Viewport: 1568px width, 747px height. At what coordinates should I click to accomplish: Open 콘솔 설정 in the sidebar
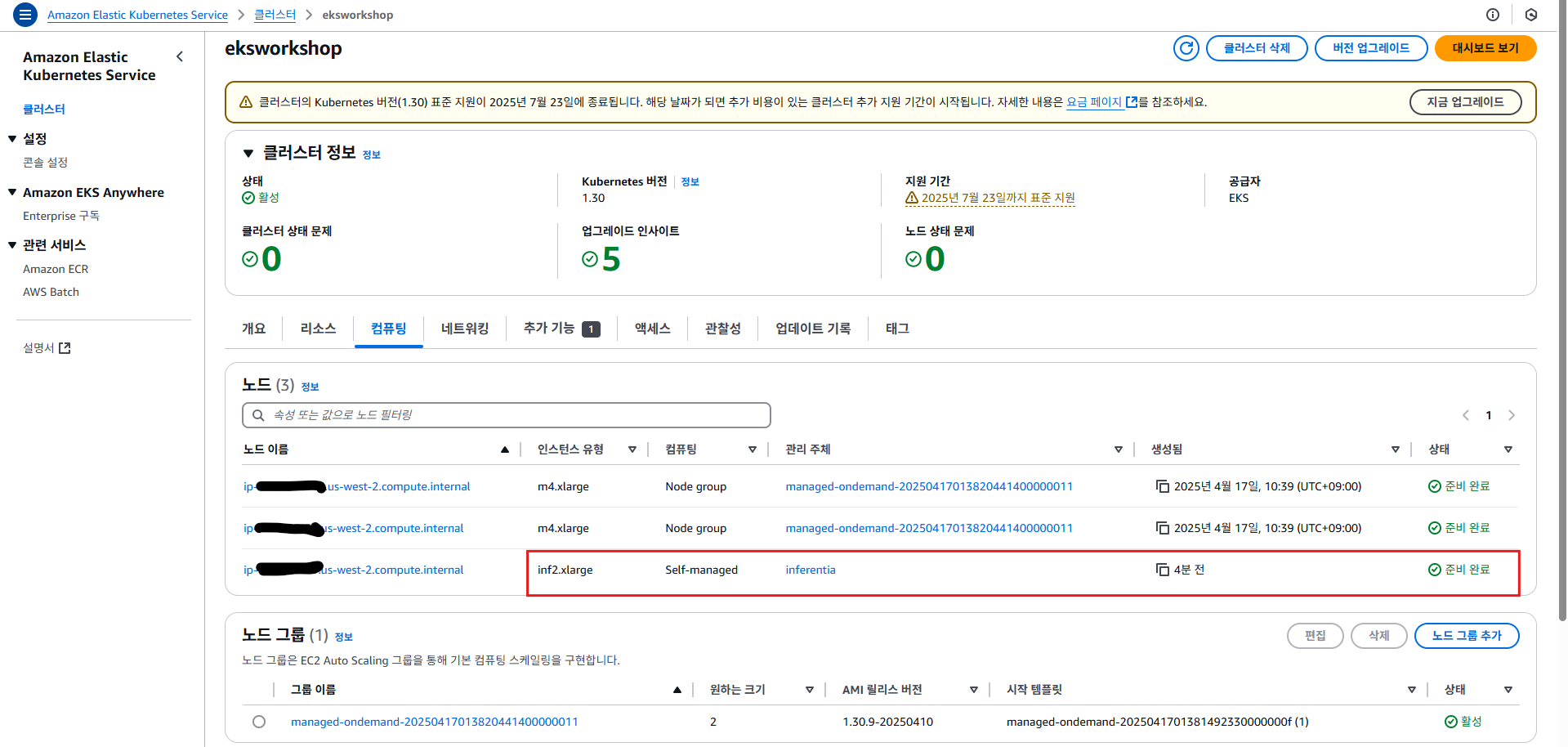(45, 163)
